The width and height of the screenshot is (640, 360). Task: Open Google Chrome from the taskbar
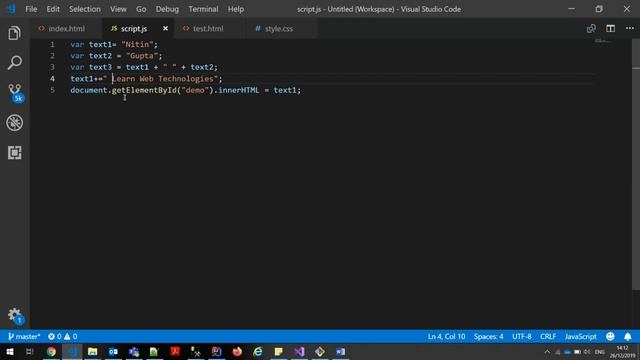51,351
